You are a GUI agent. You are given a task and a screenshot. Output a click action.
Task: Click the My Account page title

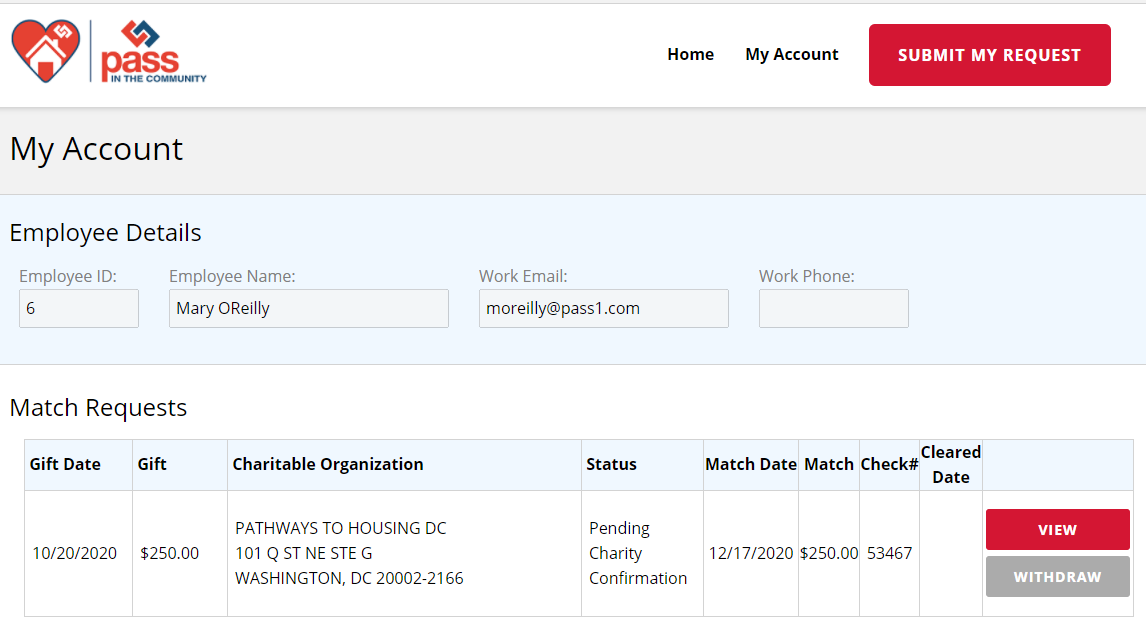click(96, 149)
